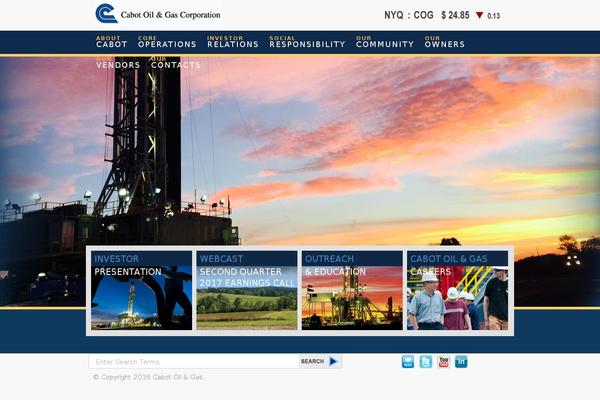The width and height of the screenshot is (600, 400).
Task: Open the Webcast Second Quarter 2017 tile
Action: (x=247, y=290)
